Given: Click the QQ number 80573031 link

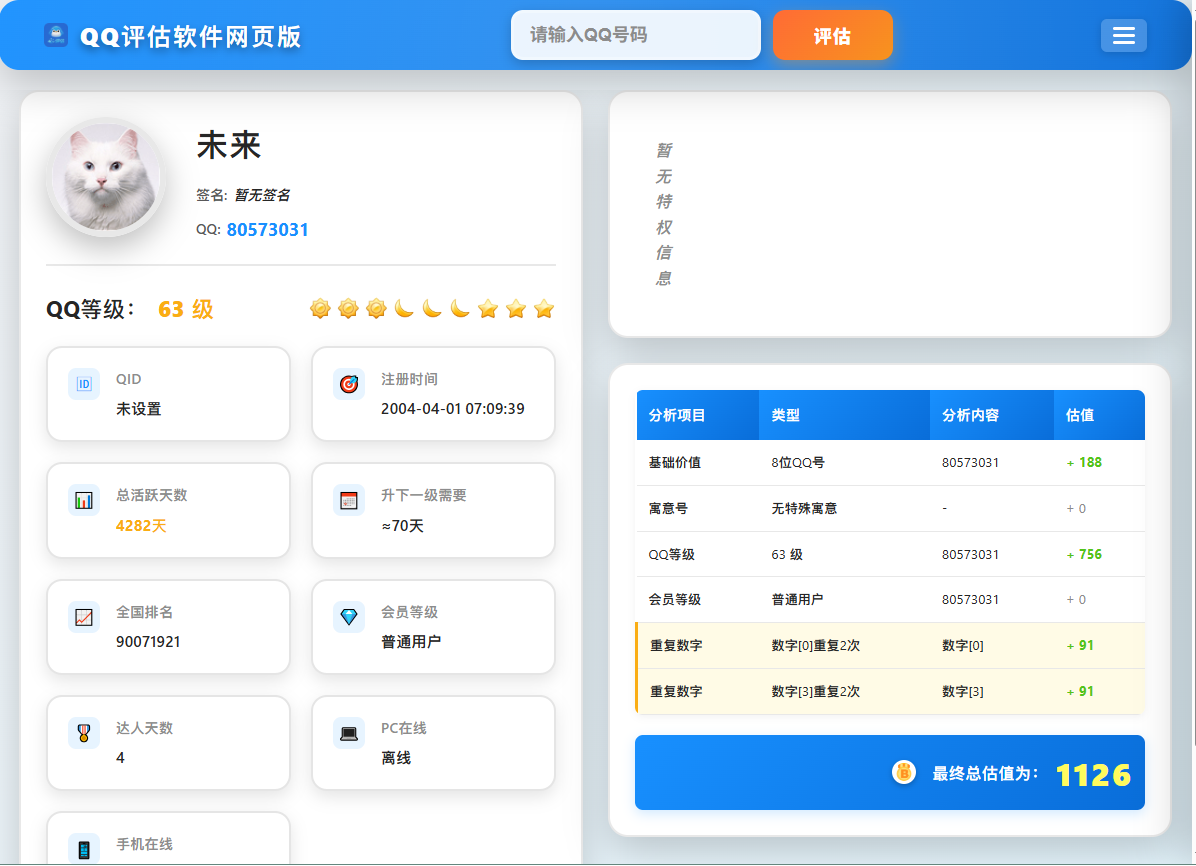Looking at the screenshot, I should [x=267, y=230].
